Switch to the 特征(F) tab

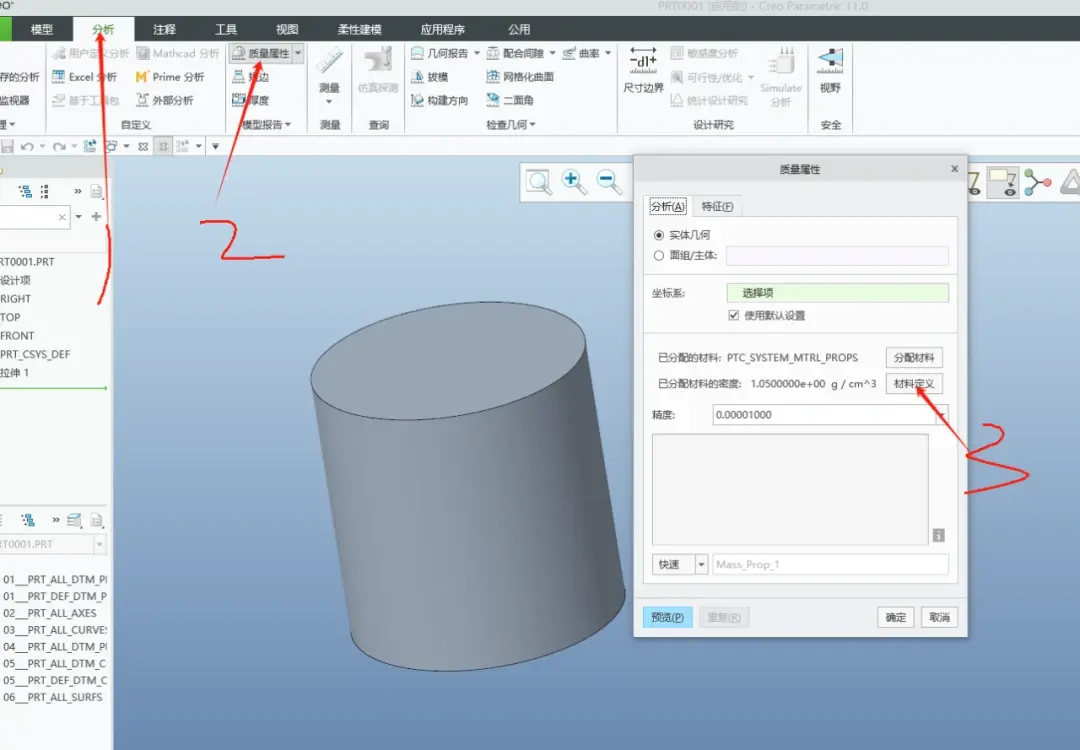716,207
